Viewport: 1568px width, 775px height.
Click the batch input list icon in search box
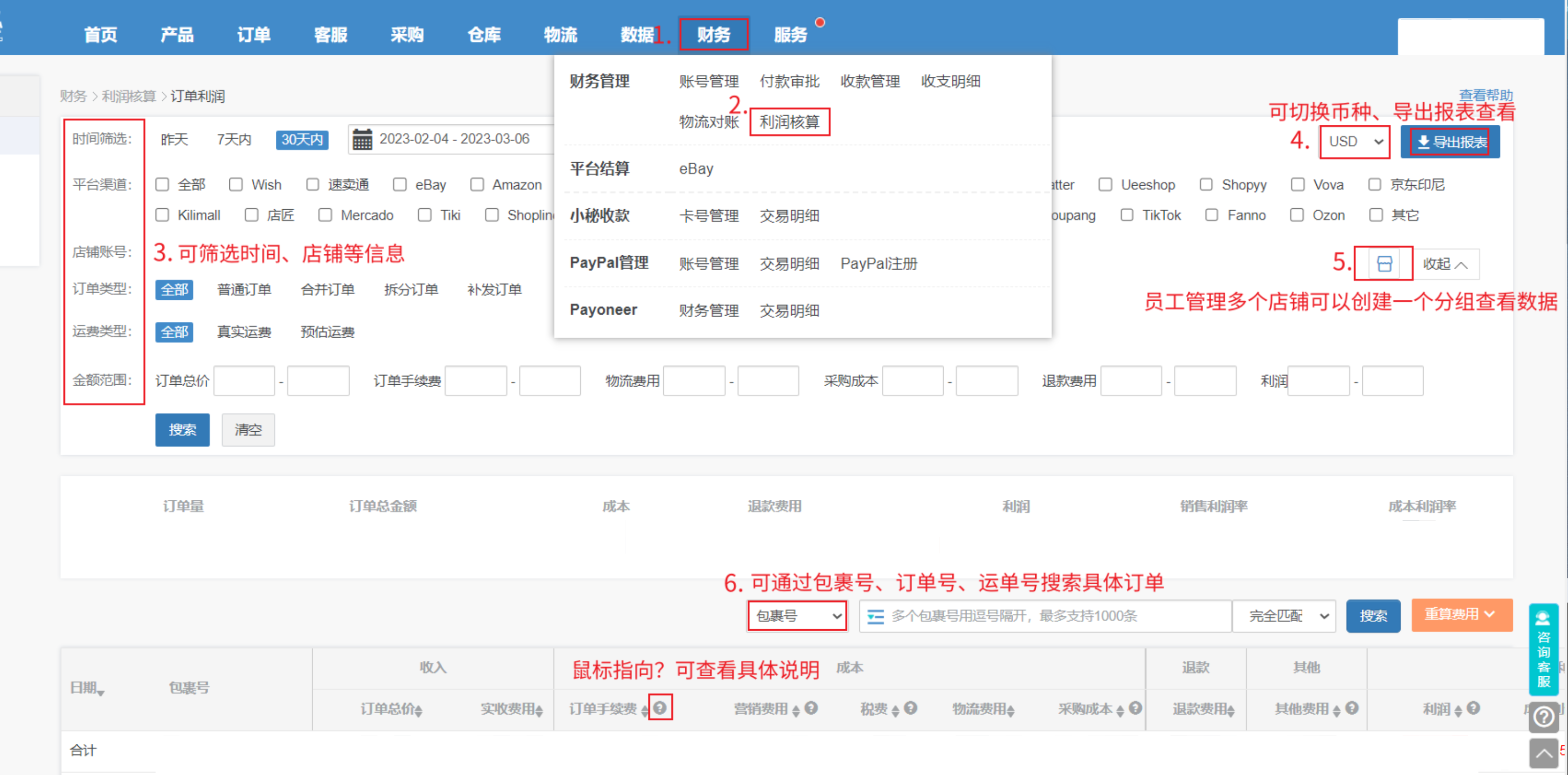tap(875, 616)
